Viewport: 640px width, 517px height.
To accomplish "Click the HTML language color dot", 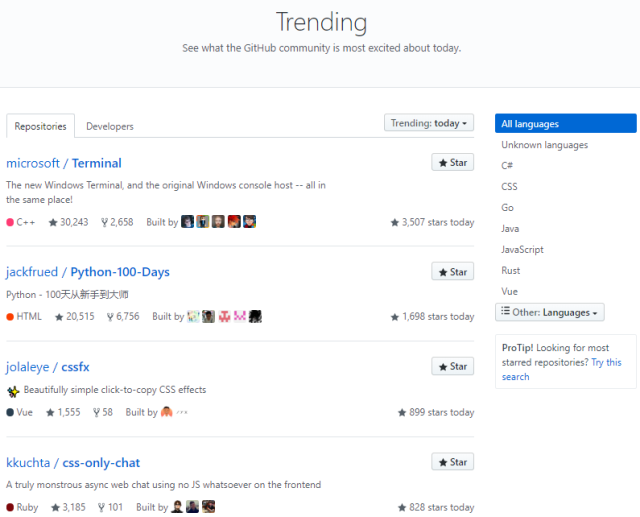I will pos(10,317).
